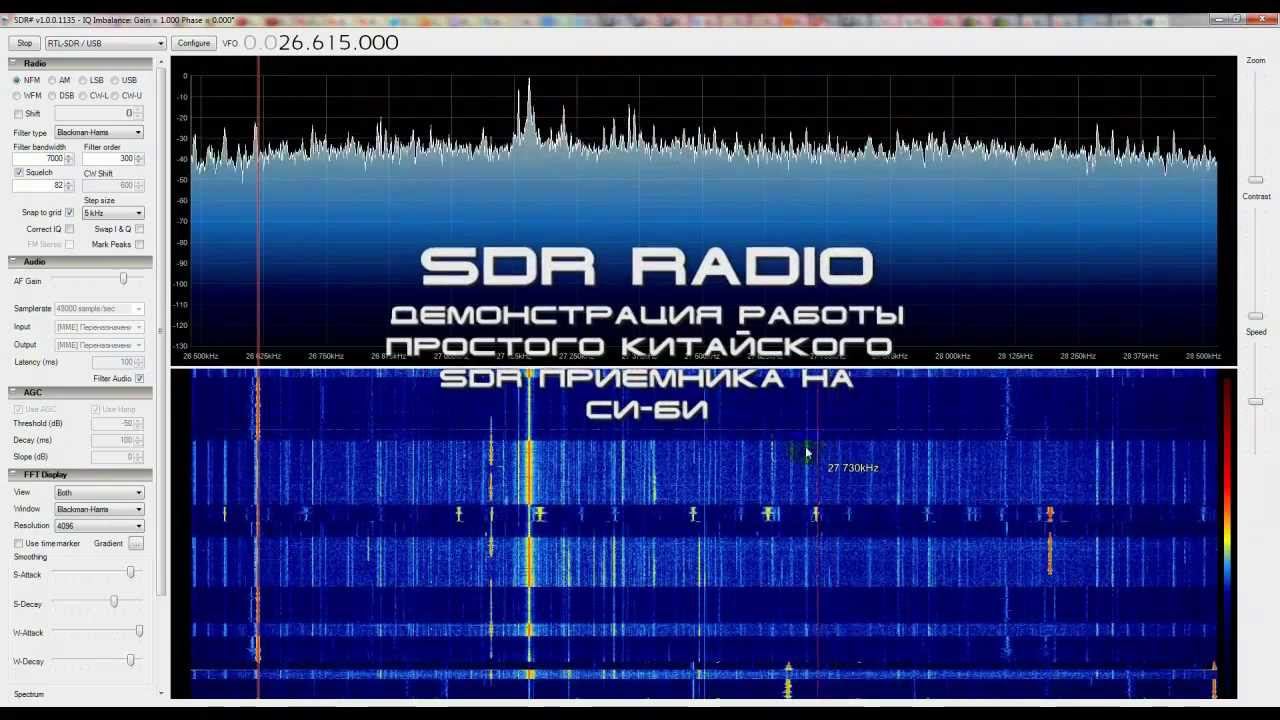Enable Swap I & Q checkbox
The image size is (1280, 720).
pos(139,229)
